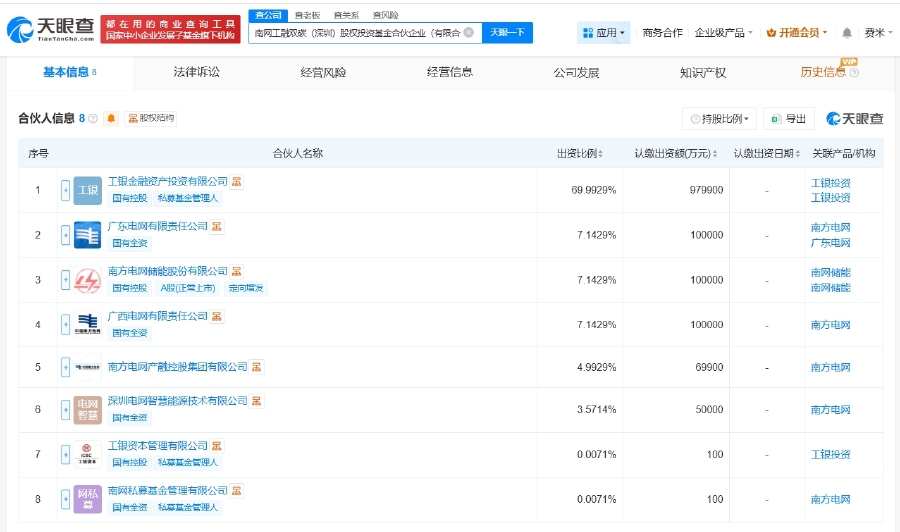This screenshot has width=900, height=532.
Task: Click the 天眼一下 search button
Action: pyautogui.click(x=507, y=33)
